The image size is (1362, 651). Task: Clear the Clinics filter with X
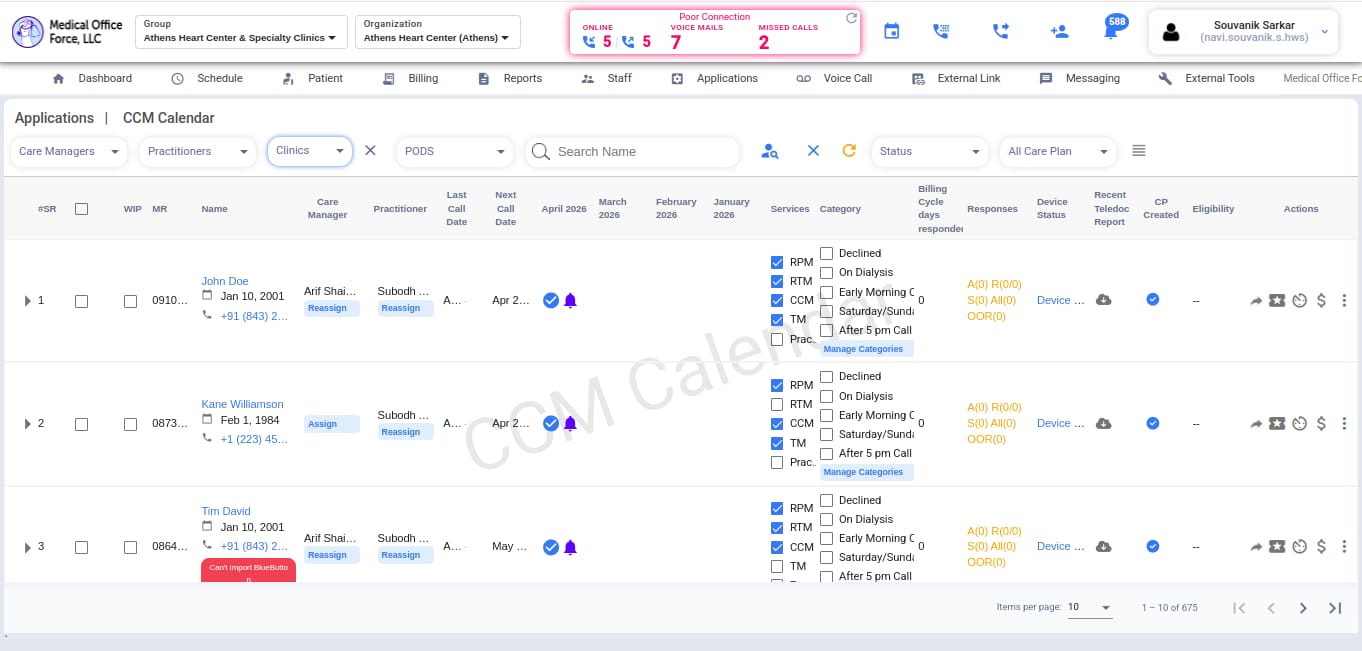(x=370, y=150)
